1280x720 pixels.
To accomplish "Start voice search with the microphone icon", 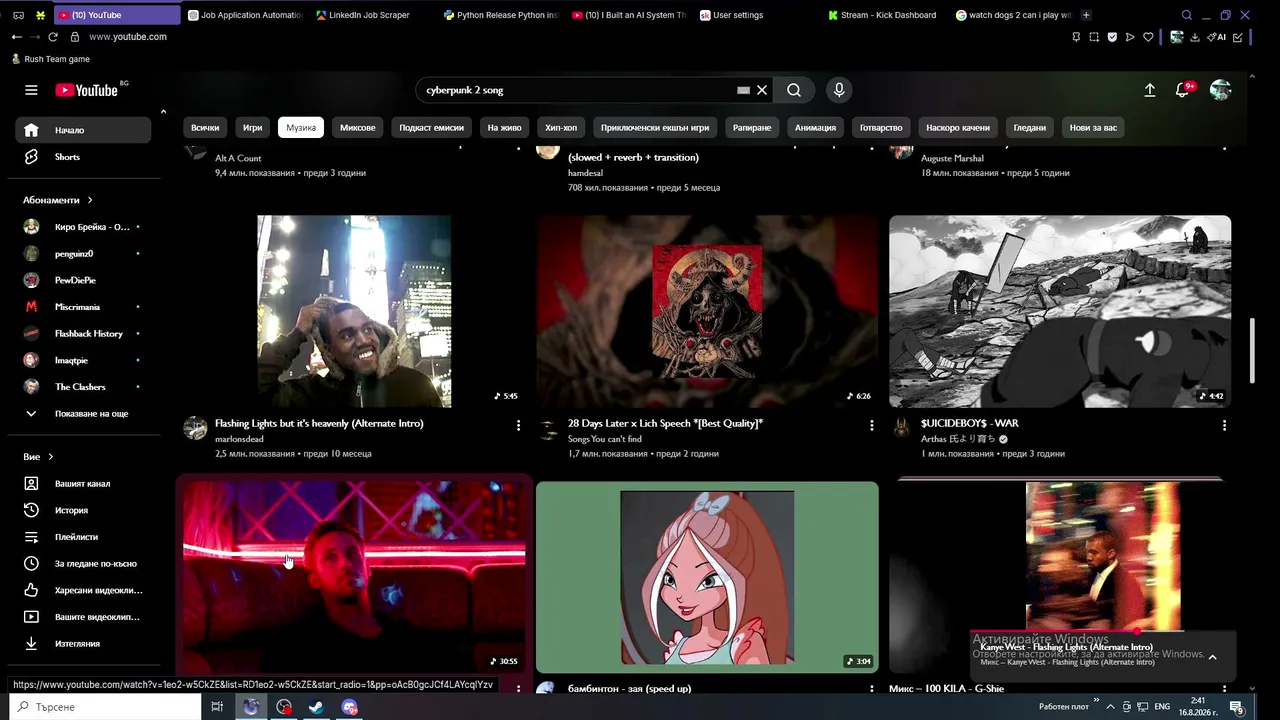I will point(839,90).
